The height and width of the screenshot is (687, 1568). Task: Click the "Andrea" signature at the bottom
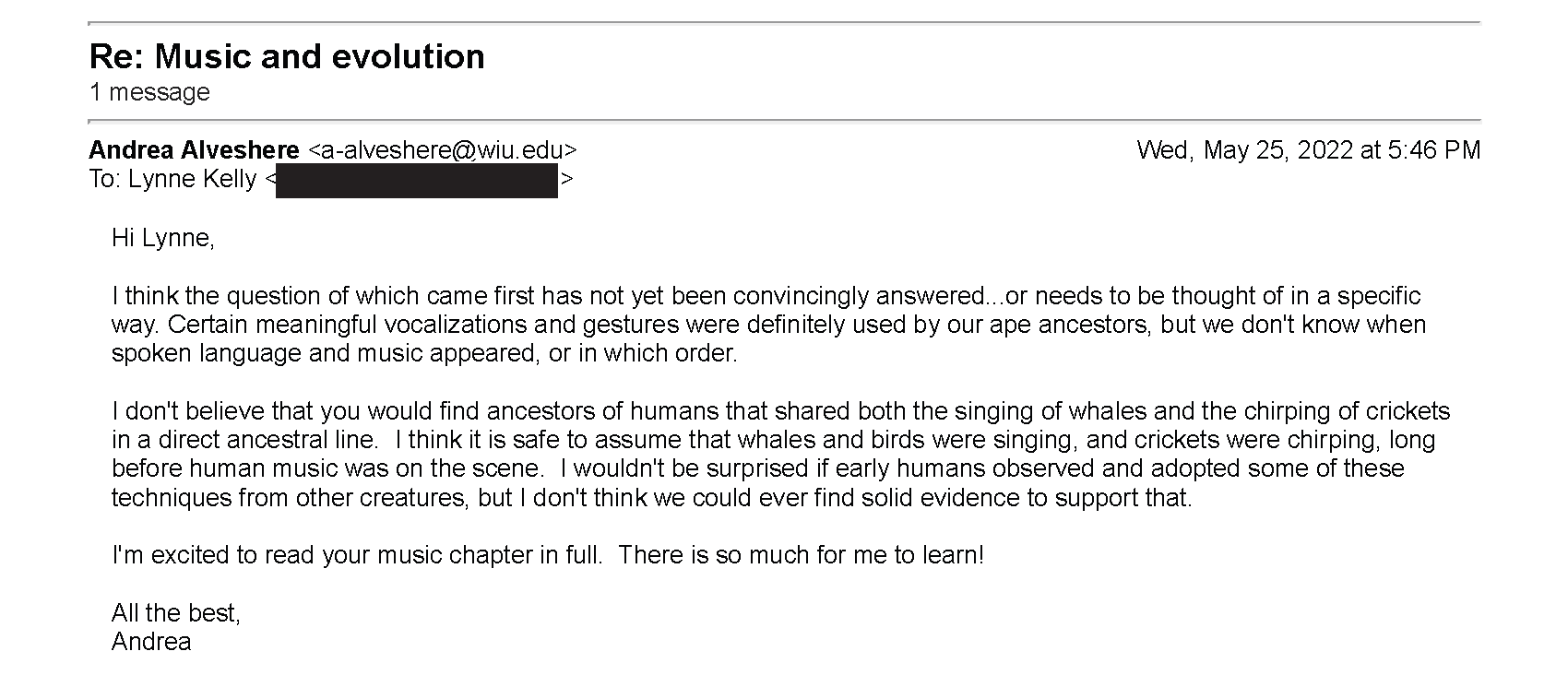(151, 642)
